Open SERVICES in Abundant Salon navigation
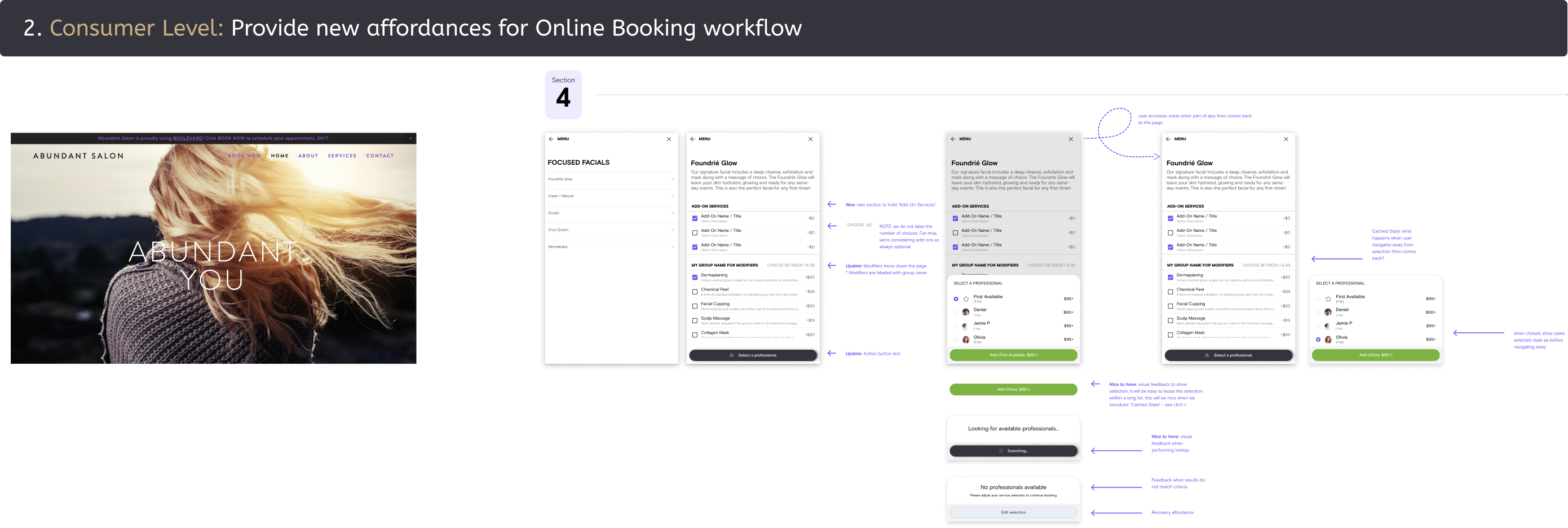The height and width of the screenshot is (528, 1568). (x=342, y=156)
